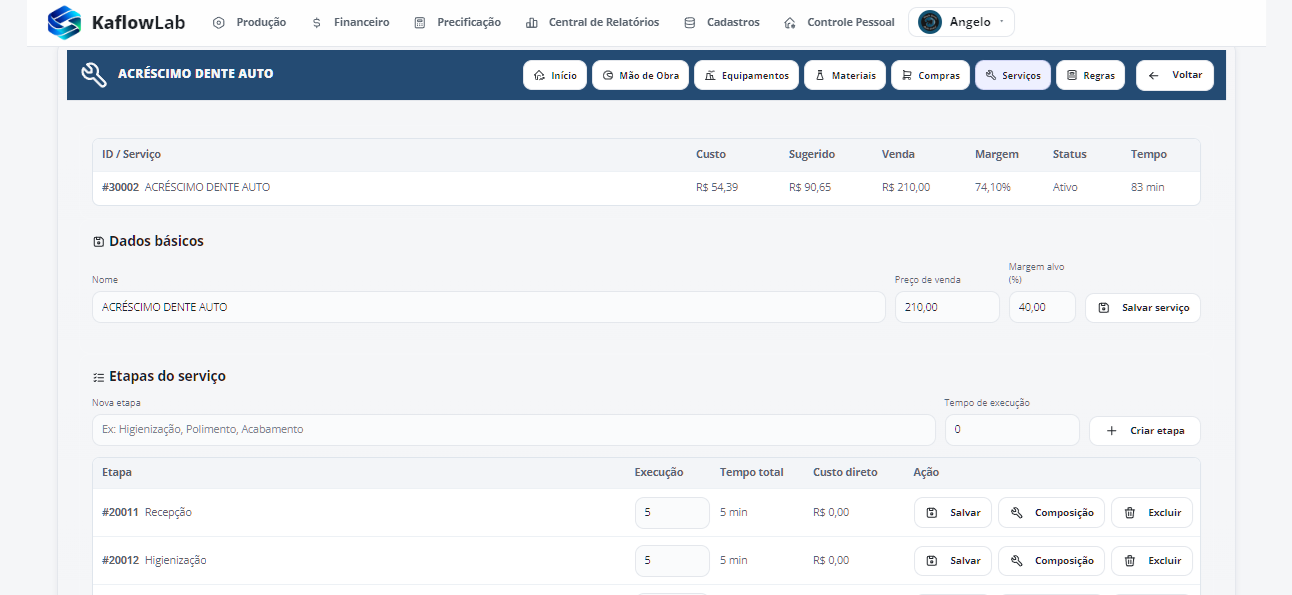Save the Recepção step
Screen dimensions: 1292x595
pyautogui.click(x=953, y=513)
